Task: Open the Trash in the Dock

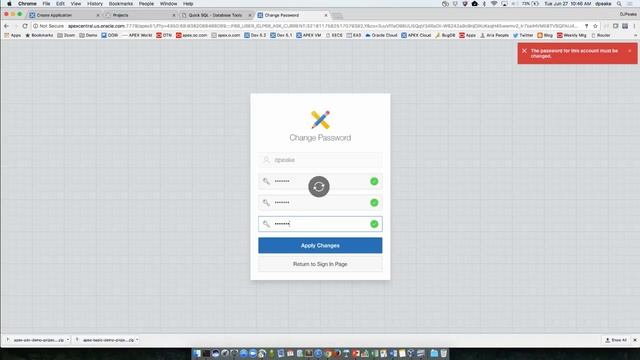Action: (444, 353)
